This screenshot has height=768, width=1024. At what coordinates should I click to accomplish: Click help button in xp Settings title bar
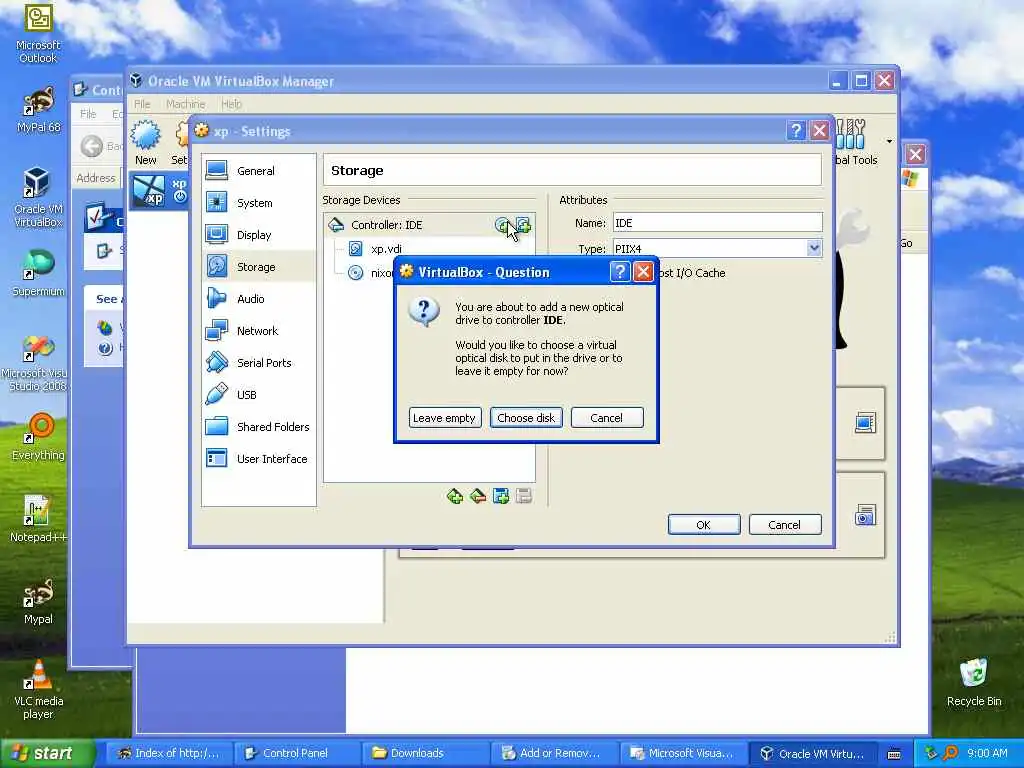pyautogui.click(x=795, y=131)
